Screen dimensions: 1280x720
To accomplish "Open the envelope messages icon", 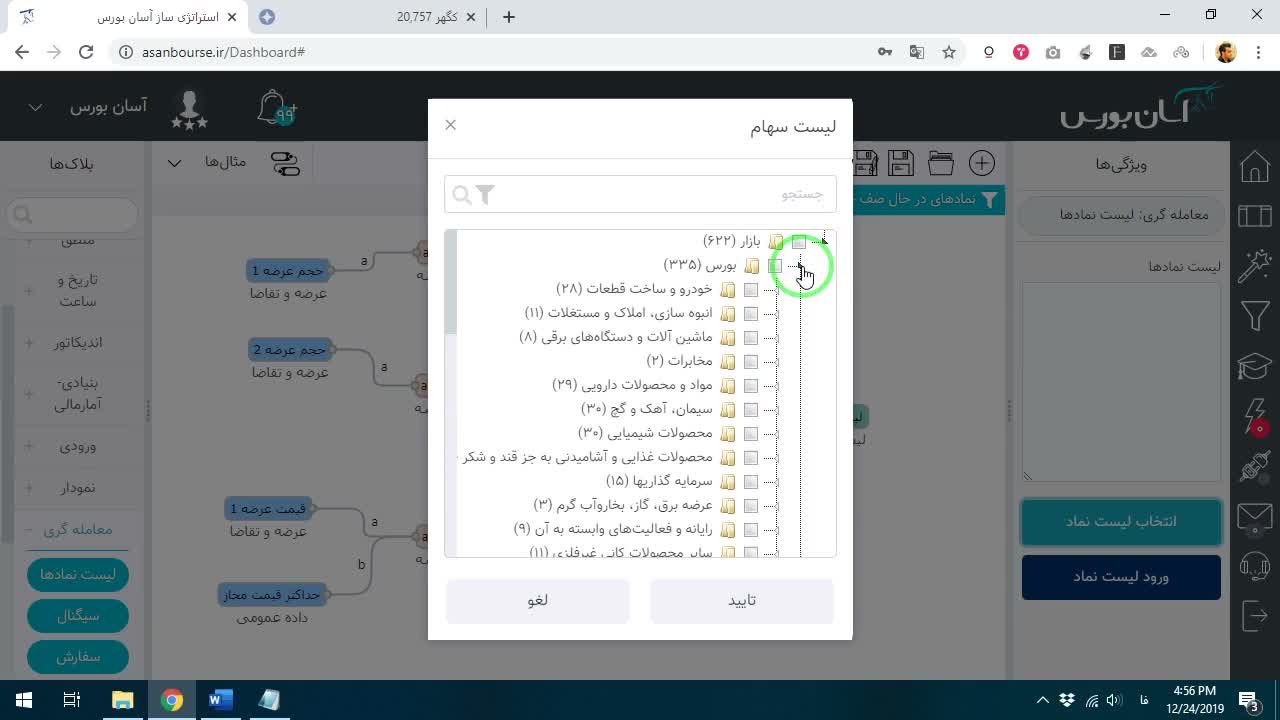I will (x=1255, y=516).
